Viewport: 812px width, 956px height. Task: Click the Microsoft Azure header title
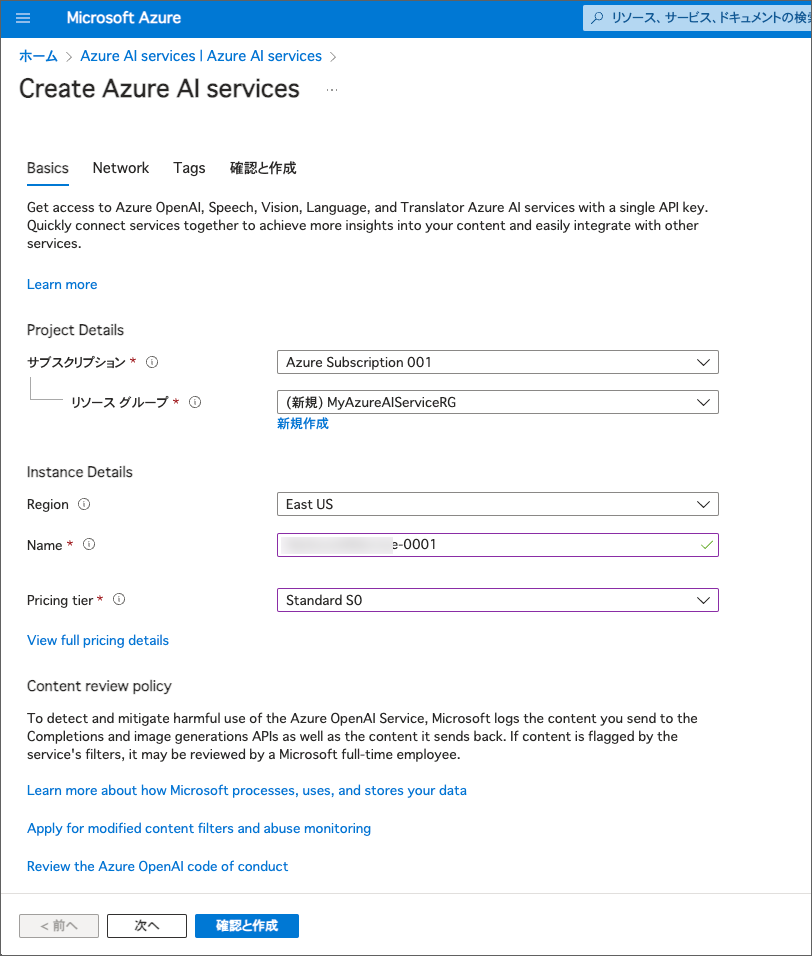pos(124,18)
